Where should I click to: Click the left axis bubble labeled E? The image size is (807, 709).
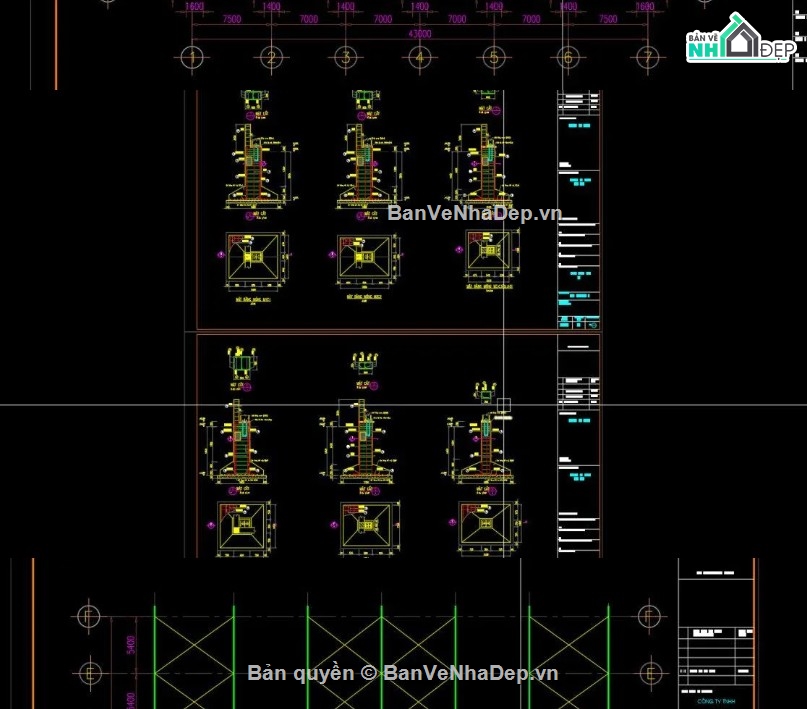(x=91, y=672)
